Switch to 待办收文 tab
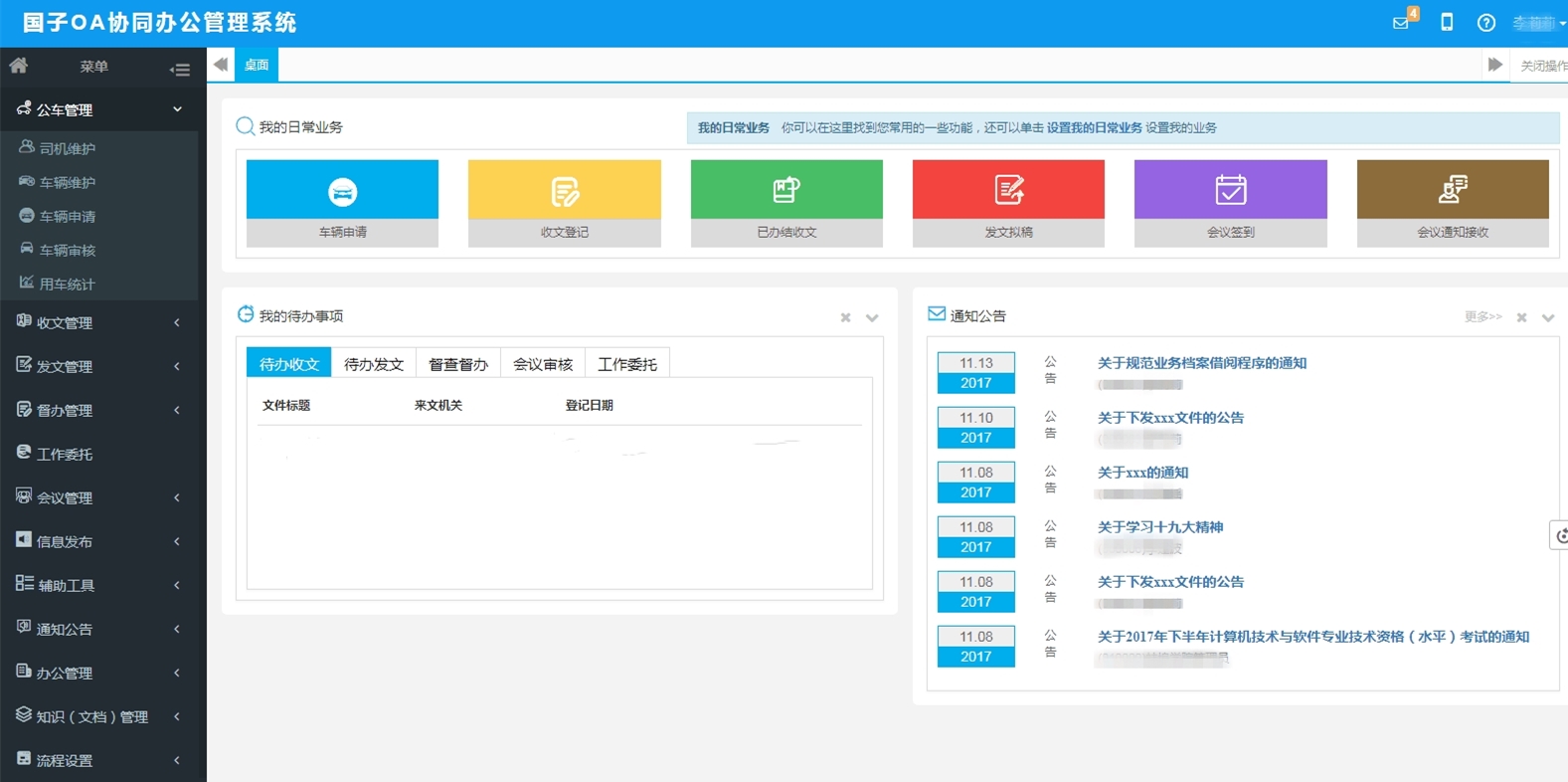Viewport: 1568px width, 782px height. point(289,364)
